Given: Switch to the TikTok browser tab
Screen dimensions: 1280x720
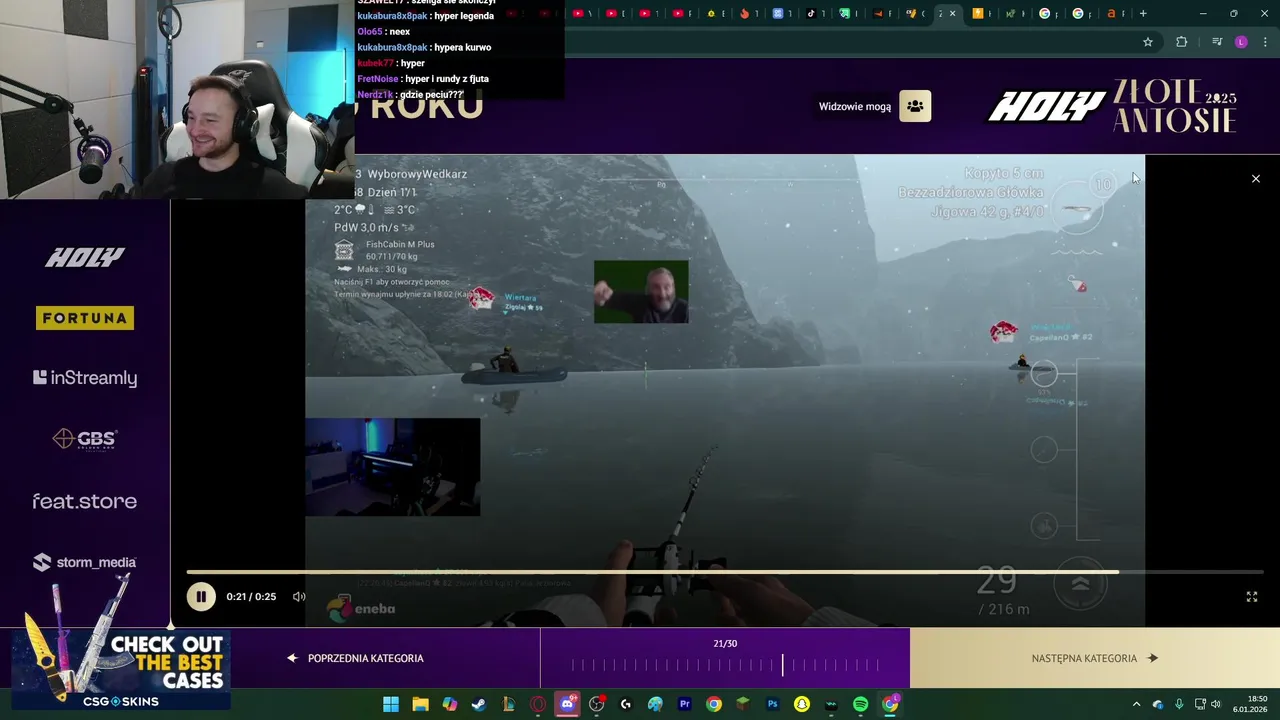Looking at the screenshot, I should tap(815, 13).
